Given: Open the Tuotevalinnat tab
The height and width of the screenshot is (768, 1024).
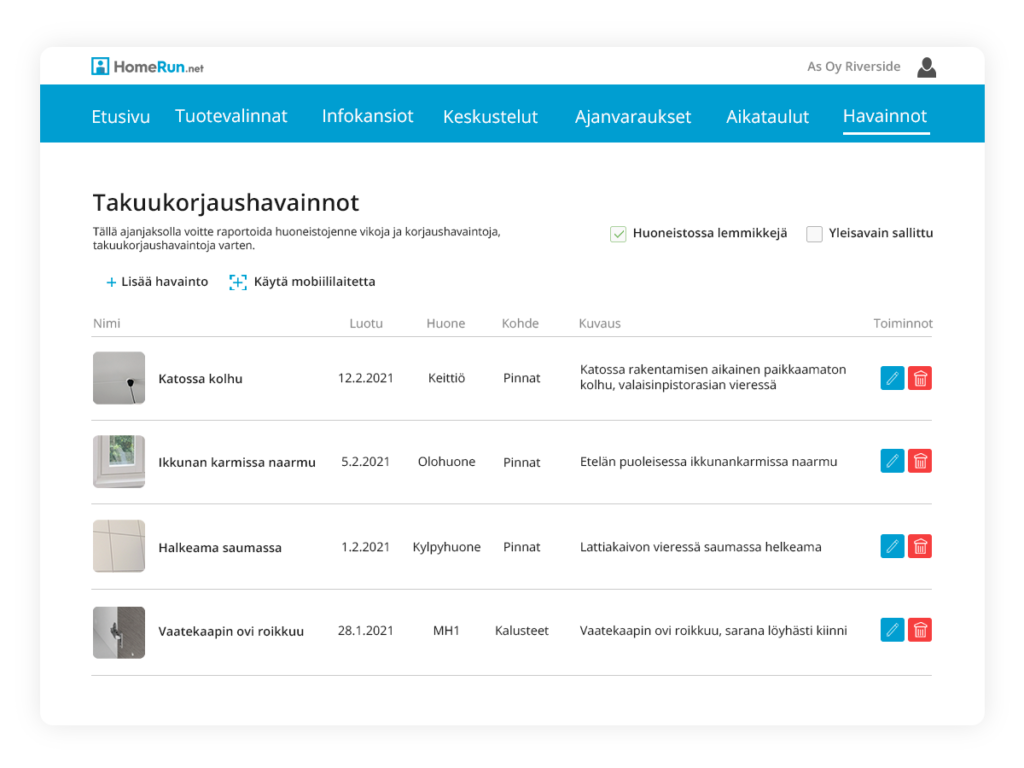Looking at the screenshot, I should [231, 116].
